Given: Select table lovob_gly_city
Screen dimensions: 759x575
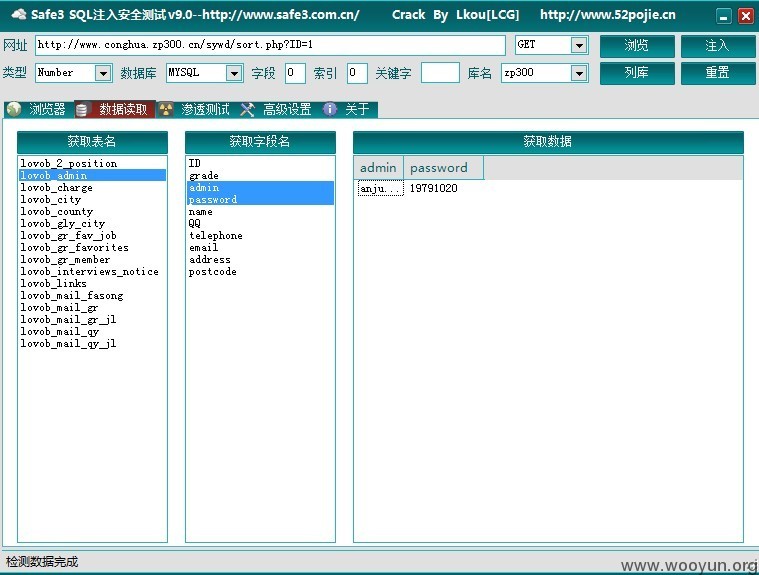Looking at the screenshot, I should 92,224.
